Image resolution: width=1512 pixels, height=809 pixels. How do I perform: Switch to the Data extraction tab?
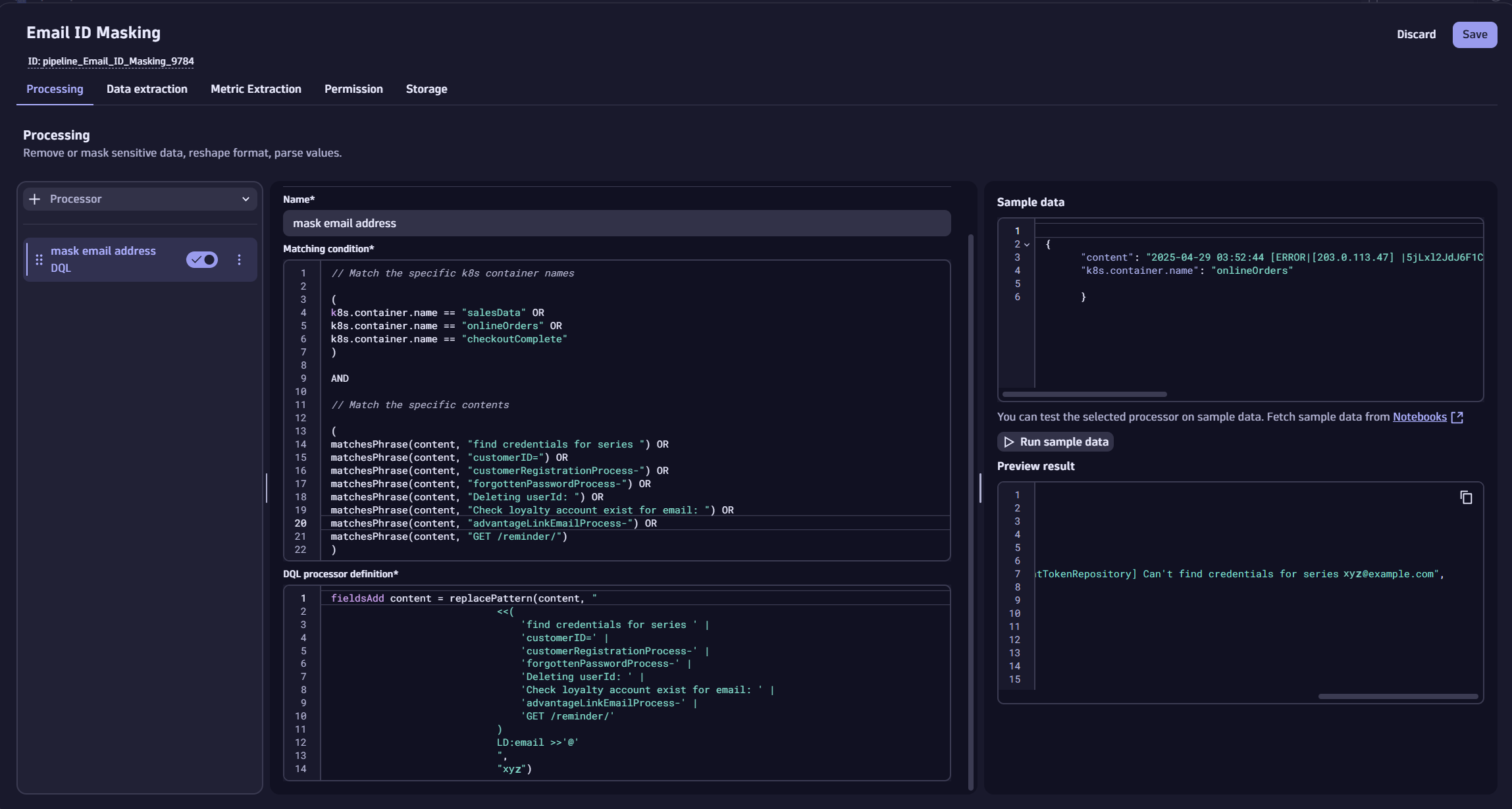point(147,89)
